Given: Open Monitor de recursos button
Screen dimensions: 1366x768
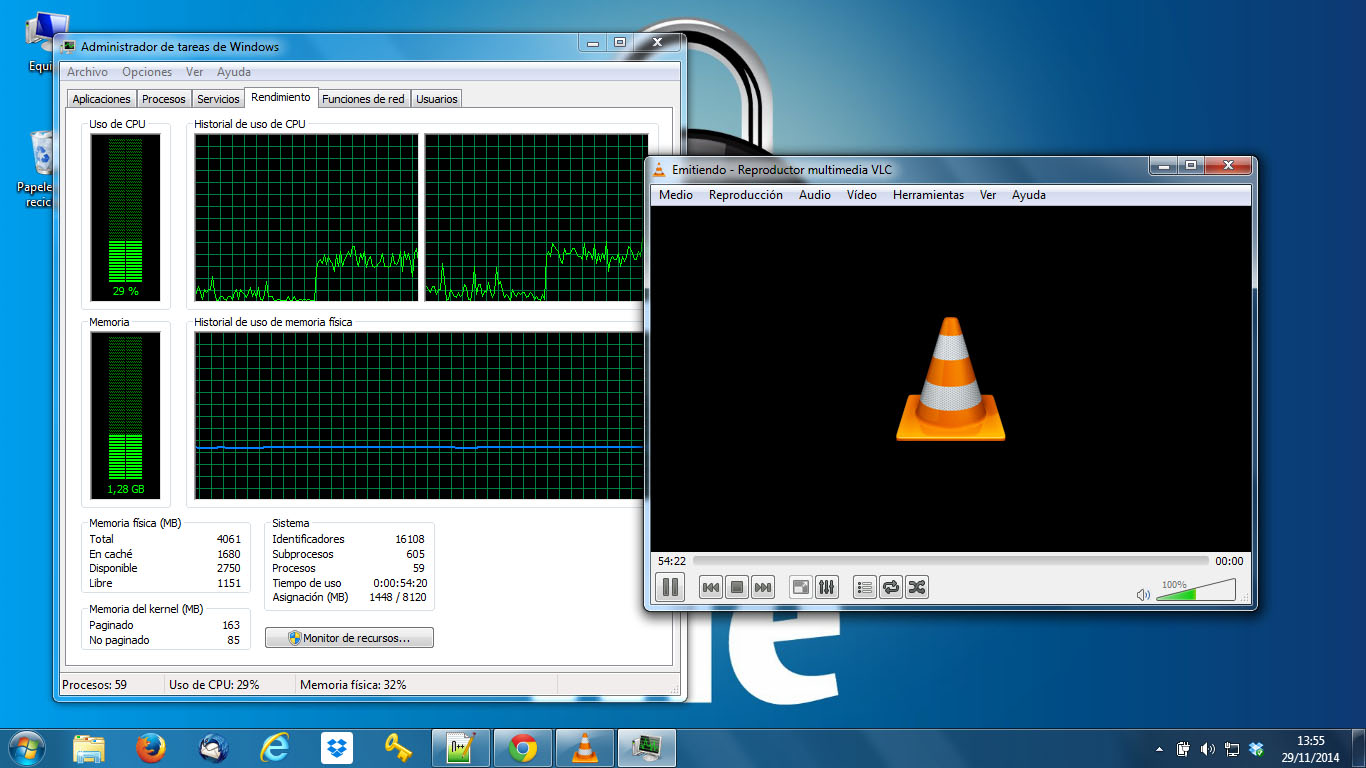Looking at the screenshot, I should [x=349, y=637].
